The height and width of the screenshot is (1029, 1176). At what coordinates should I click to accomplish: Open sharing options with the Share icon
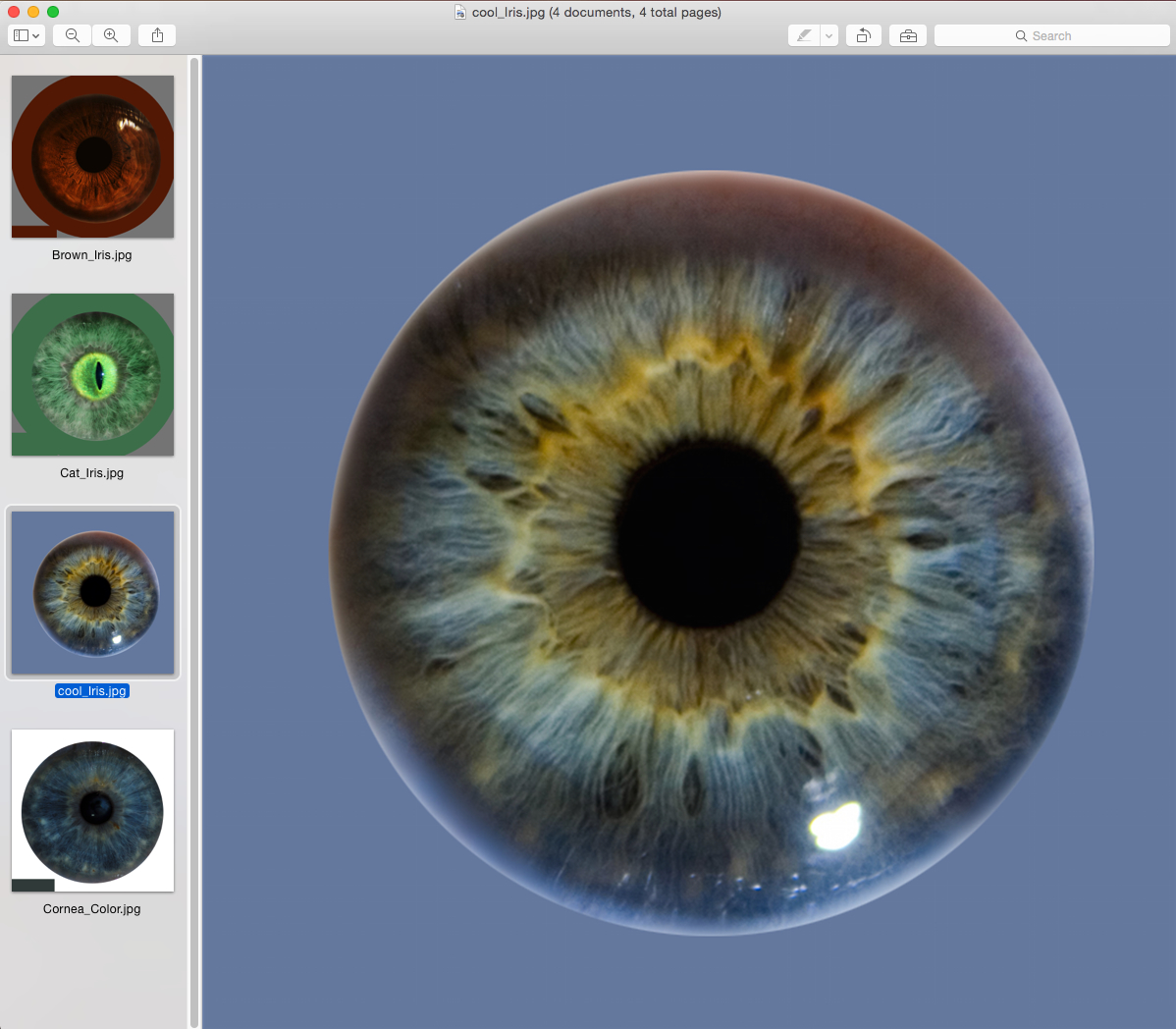click(156, 35)
